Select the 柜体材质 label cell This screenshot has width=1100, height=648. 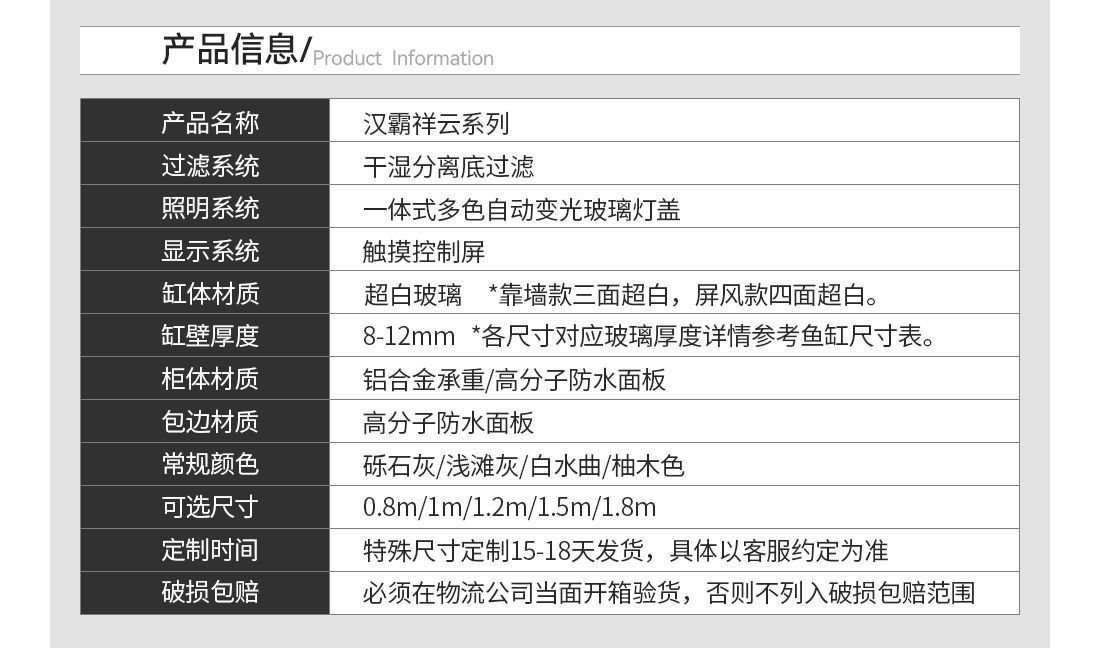[210, 380]
